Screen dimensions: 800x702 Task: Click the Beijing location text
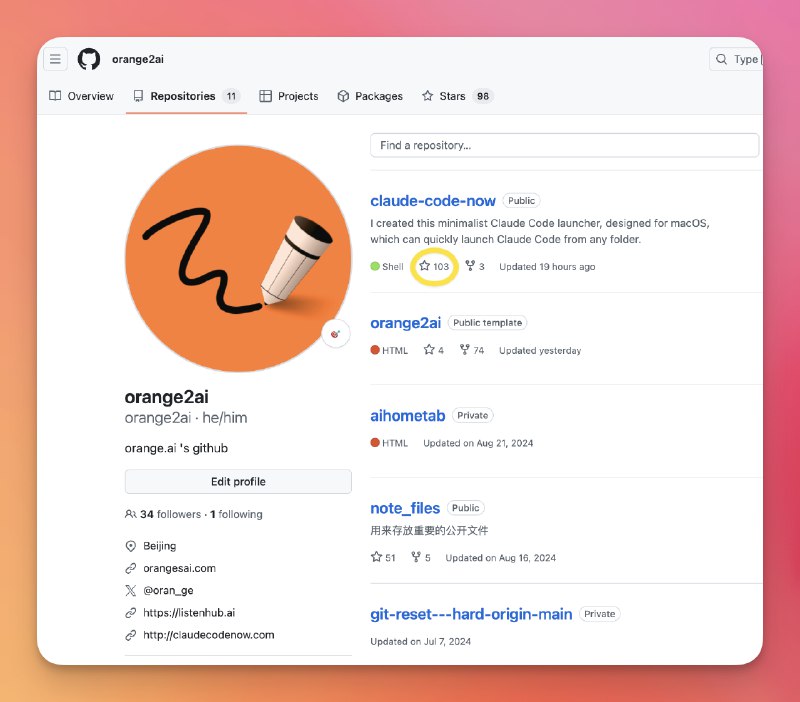(160, 546)
